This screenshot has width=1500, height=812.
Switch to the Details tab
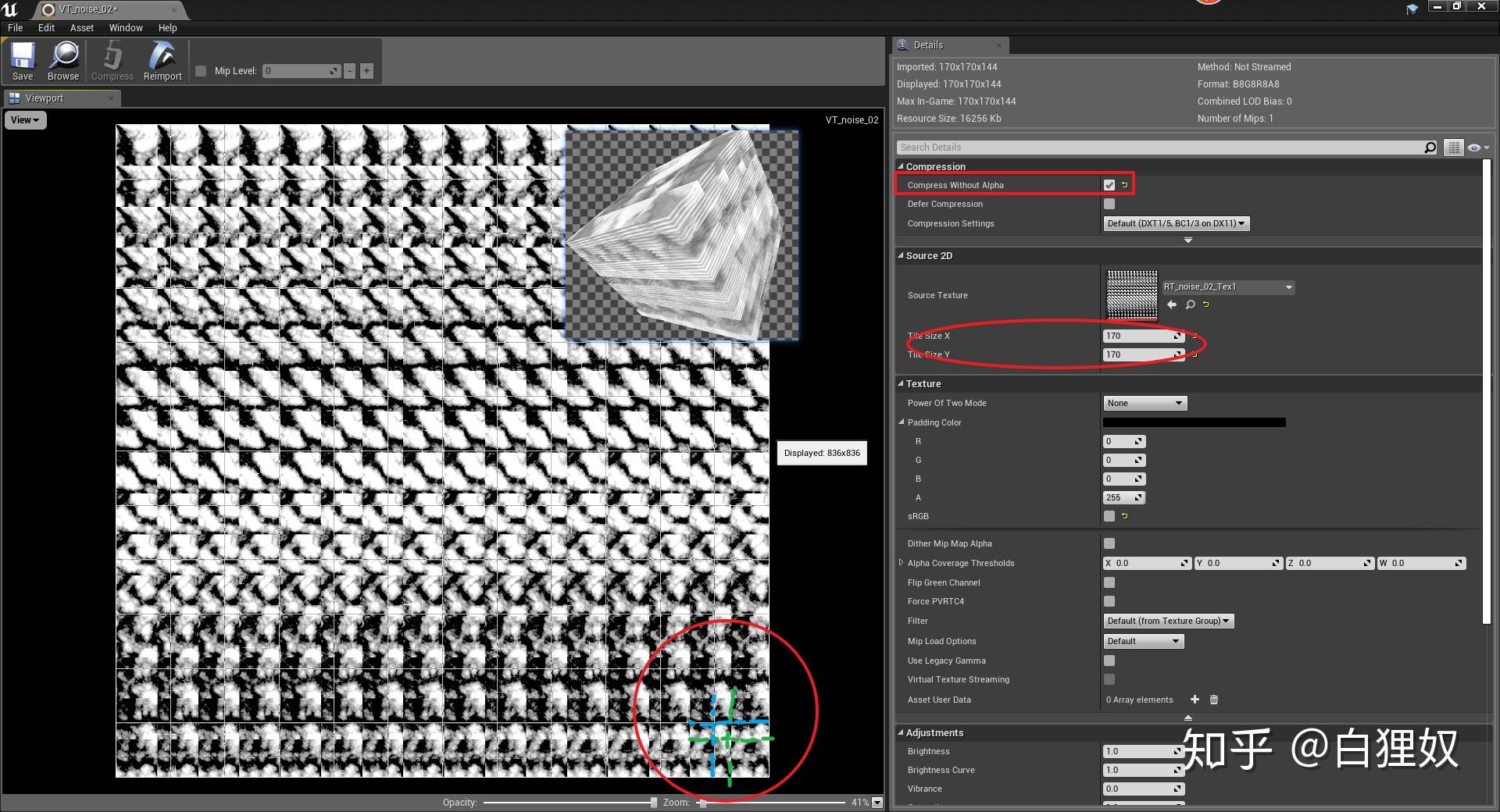click(x=929, y=45)
